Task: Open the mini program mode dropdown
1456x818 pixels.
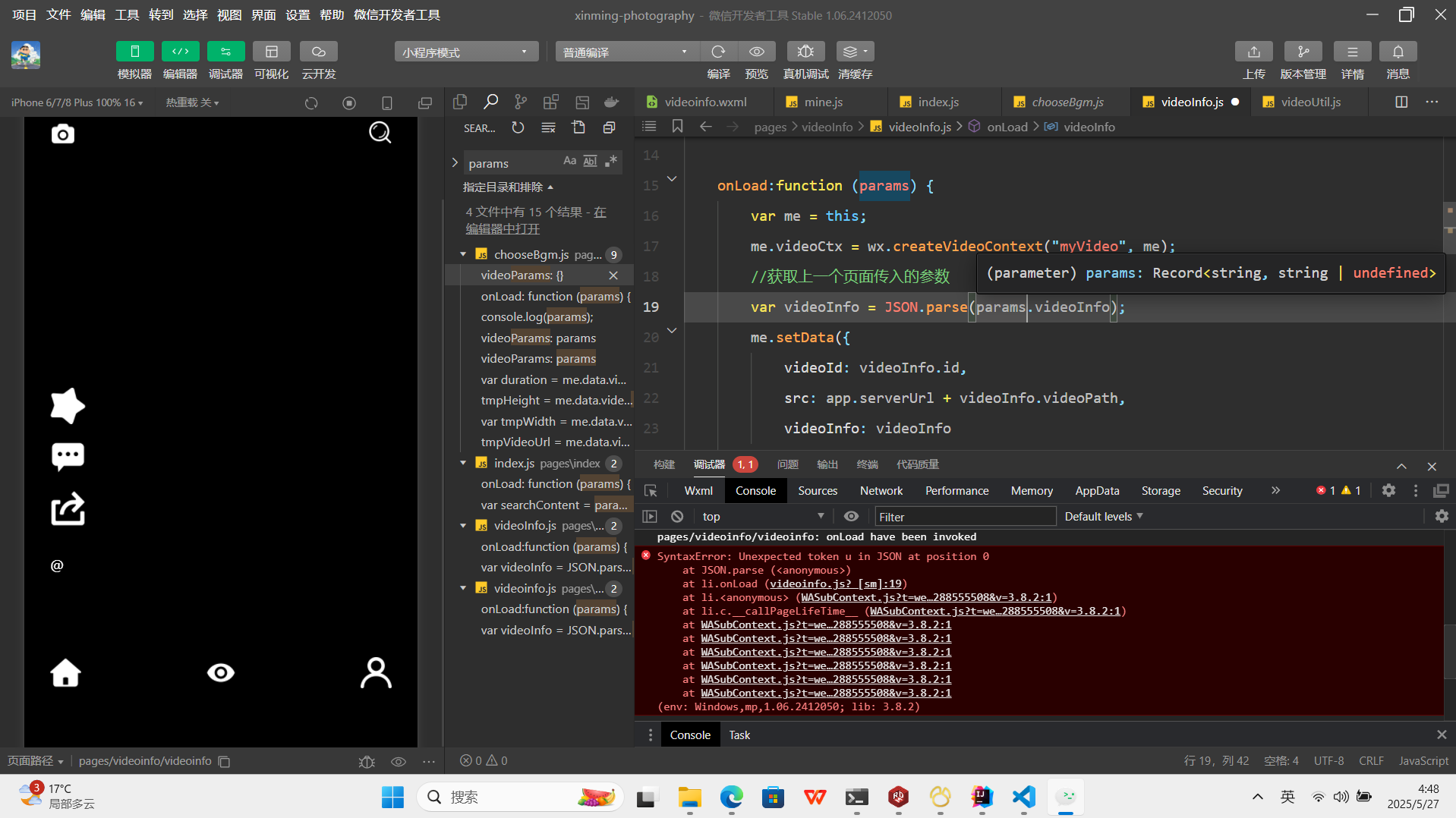Action: point(466,52)
